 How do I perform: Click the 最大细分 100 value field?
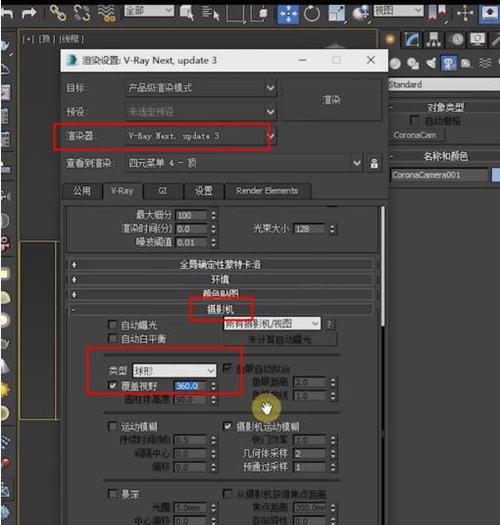pyautogui.click(x=191, y=215)
